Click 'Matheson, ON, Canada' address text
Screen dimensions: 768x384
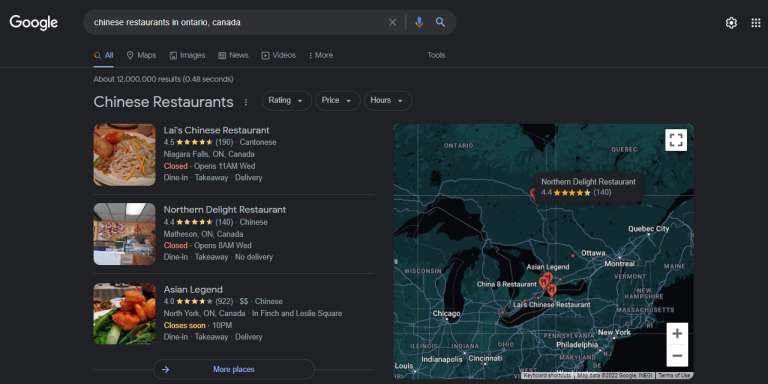[x=203, y=234]
